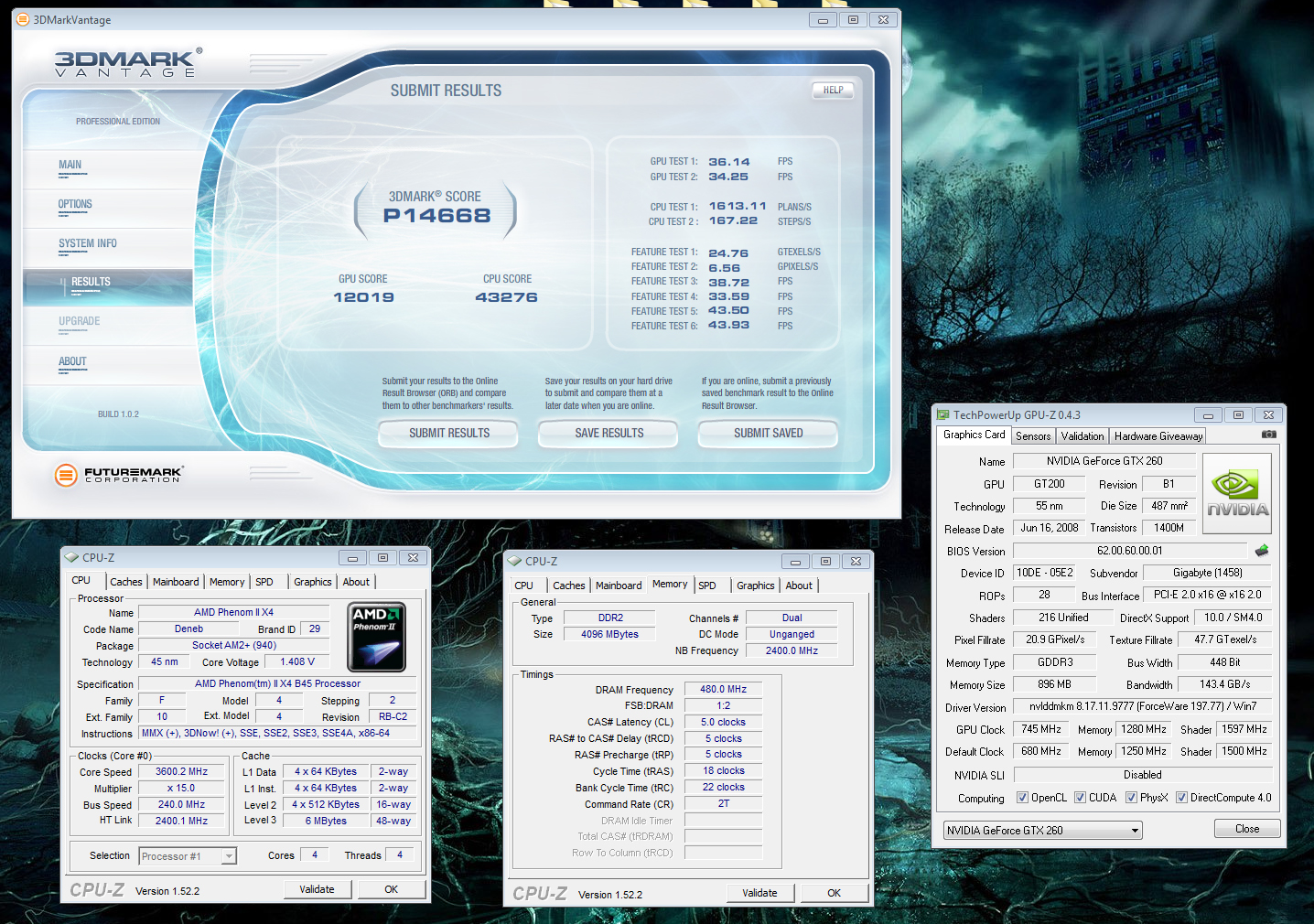Click the NB Frequency 2400.0 MHz value
The width and height of the screenshot is (1314, 924).
tap(792, 651)
